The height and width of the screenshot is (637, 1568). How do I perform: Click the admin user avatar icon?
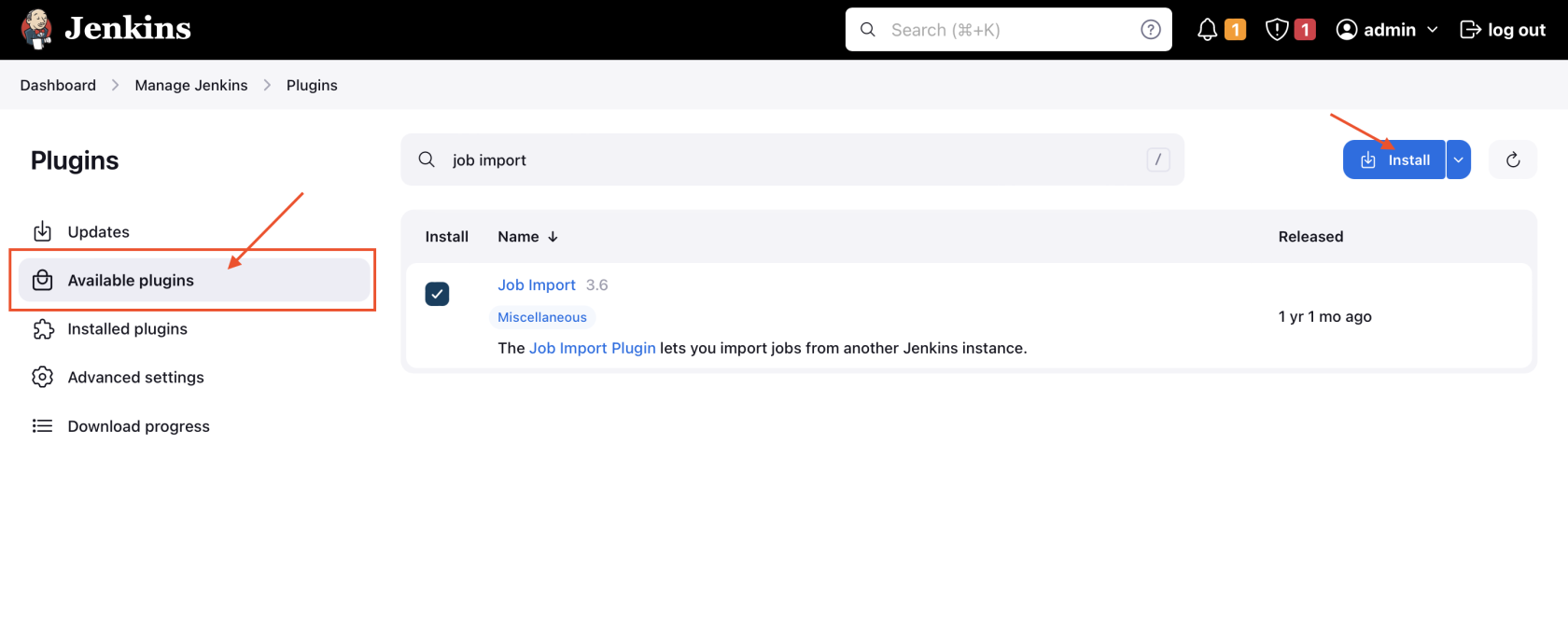tap(1346, 30)
